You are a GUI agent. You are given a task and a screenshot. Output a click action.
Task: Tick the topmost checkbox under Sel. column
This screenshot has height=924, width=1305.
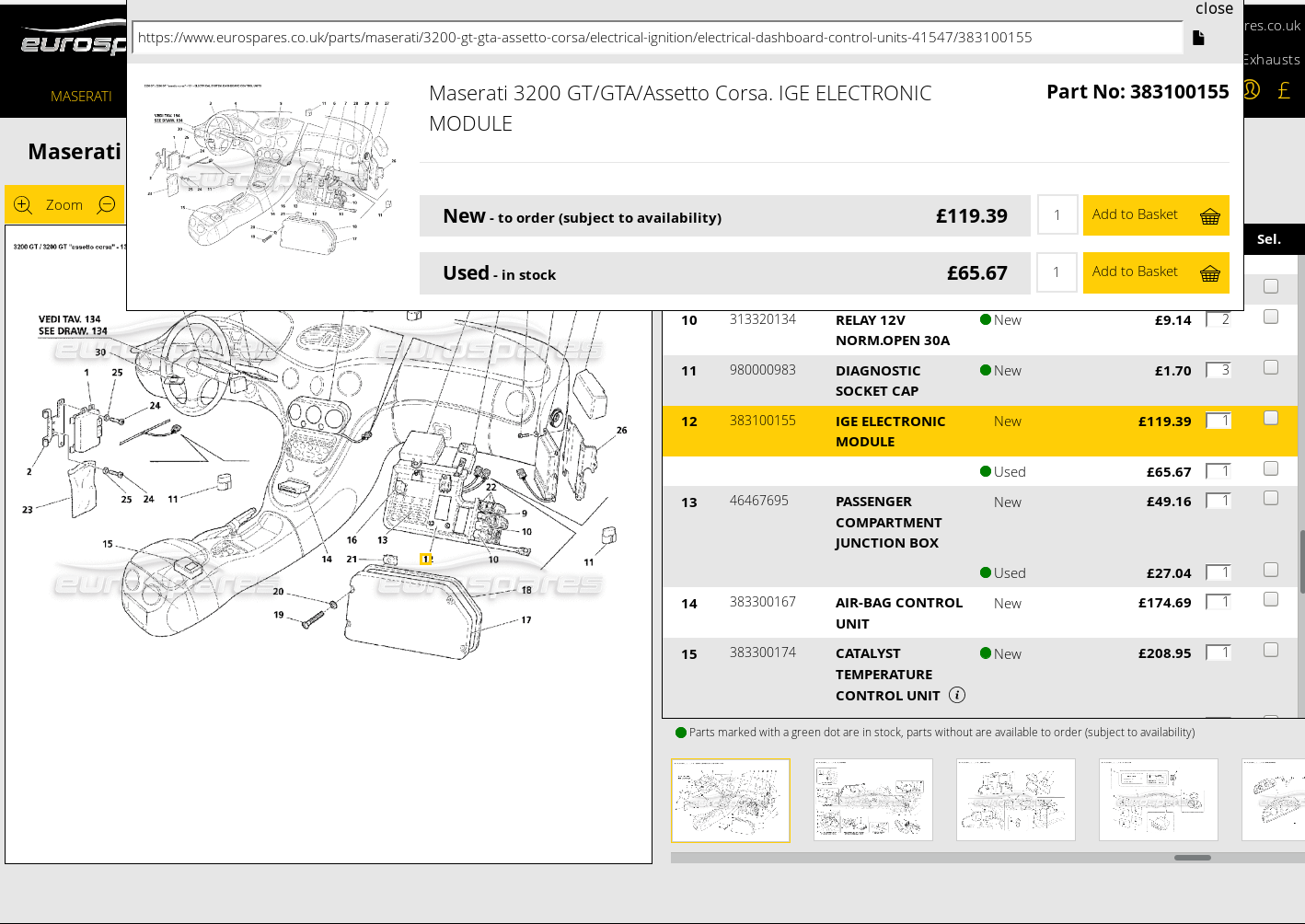pos(1271,286)
